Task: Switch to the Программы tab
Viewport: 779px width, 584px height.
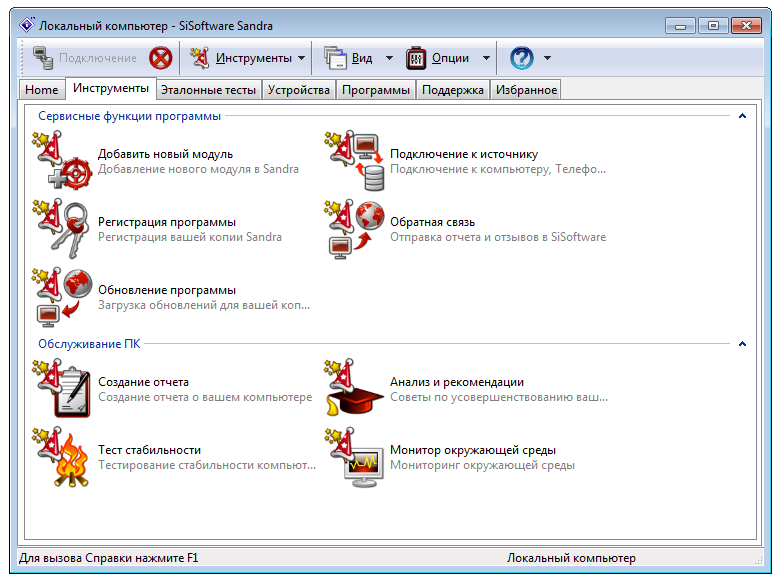Action: tap(376, 90)
